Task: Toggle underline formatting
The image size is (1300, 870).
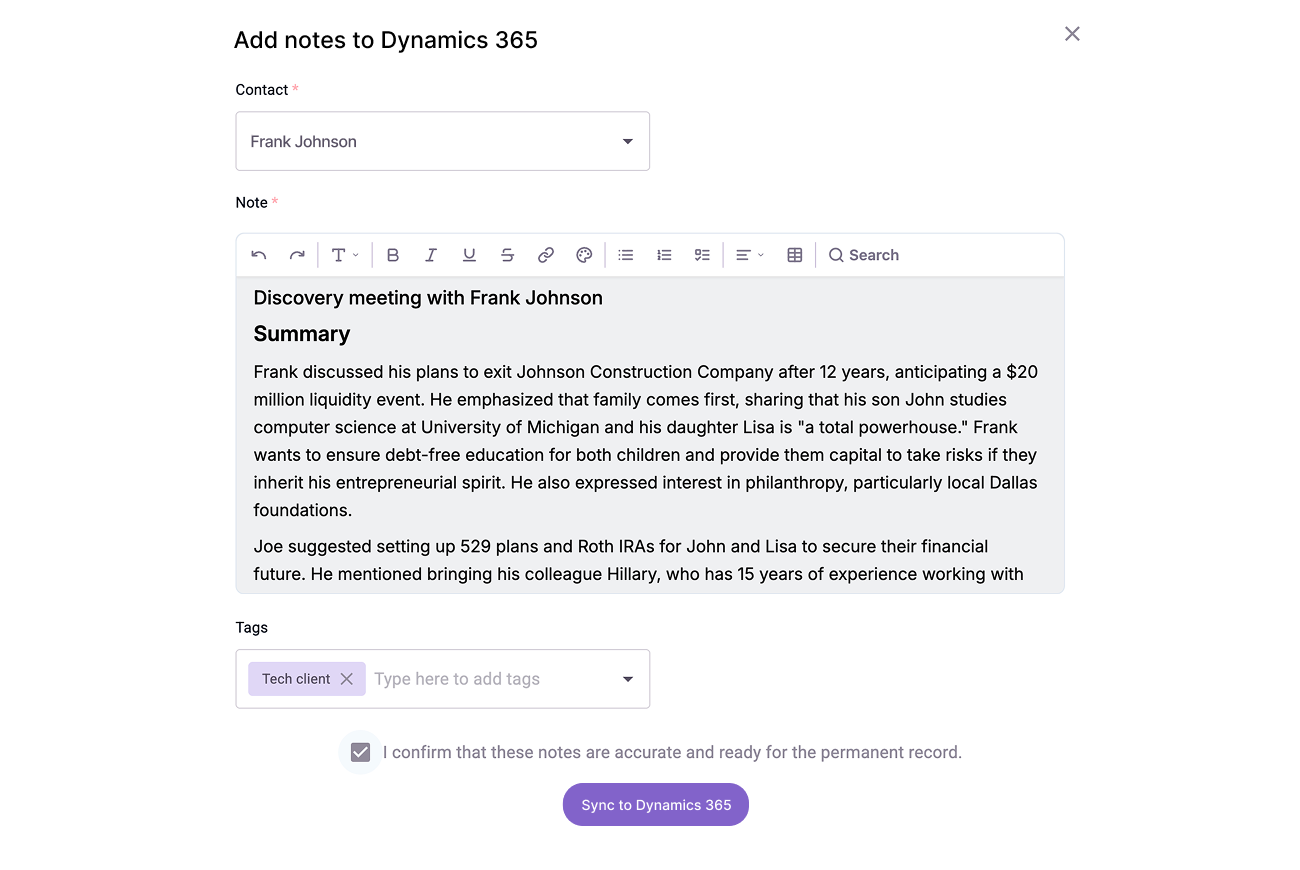Action: pos(469,255)
